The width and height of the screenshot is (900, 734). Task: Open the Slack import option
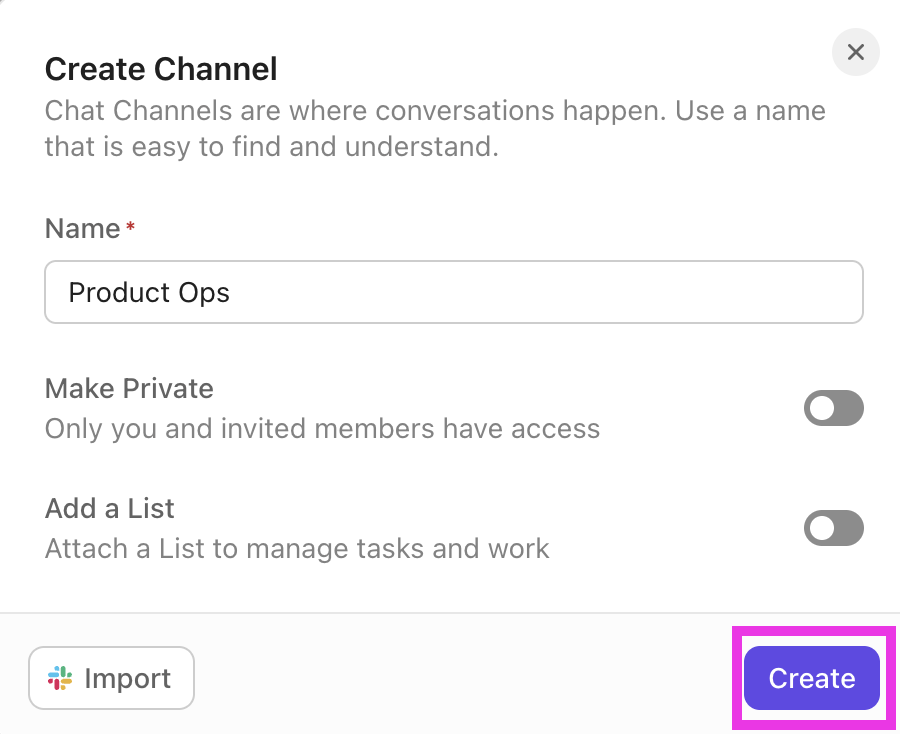pyautogui.click(x=111, y=678)
